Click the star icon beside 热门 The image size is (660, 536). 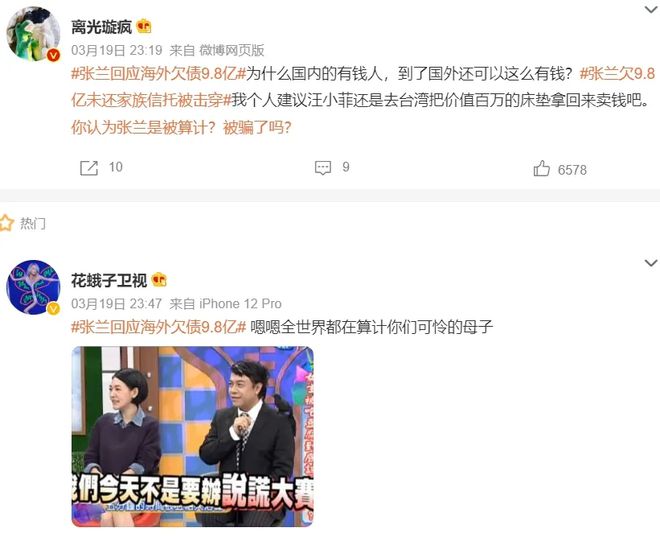[x=6, y=223]
